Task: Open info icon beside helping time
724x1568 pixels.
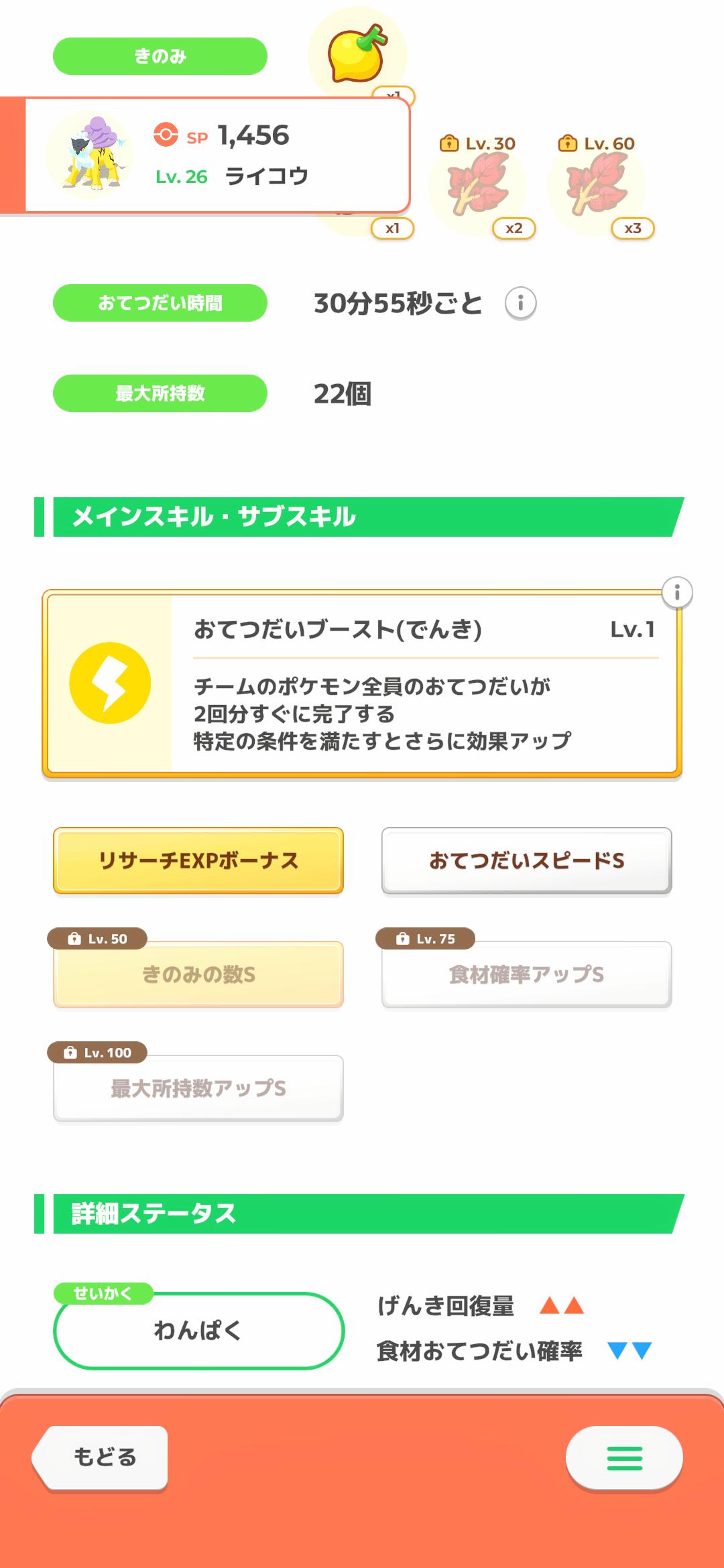Action: point(520,303)
